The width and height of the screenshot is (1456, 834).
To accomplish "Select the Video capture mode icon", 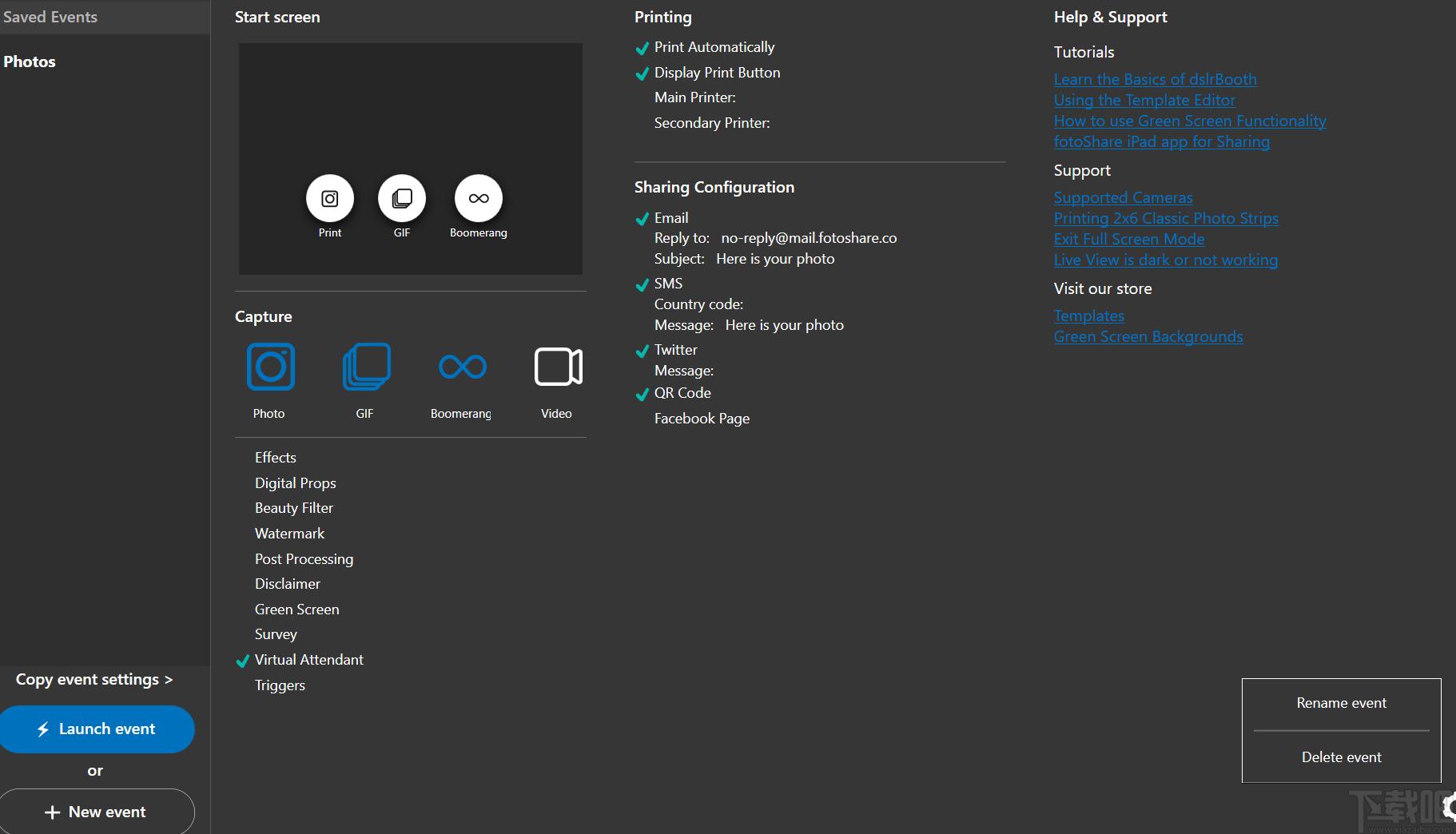I will [x=558, y=367].
